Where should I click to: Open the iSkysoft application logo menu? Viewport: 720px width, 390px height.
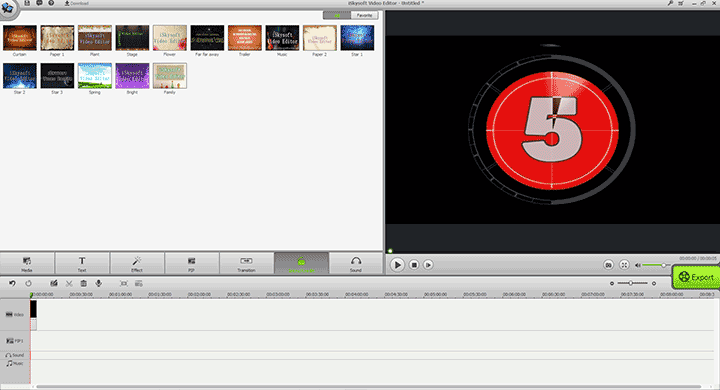click(x=8, y=8)
